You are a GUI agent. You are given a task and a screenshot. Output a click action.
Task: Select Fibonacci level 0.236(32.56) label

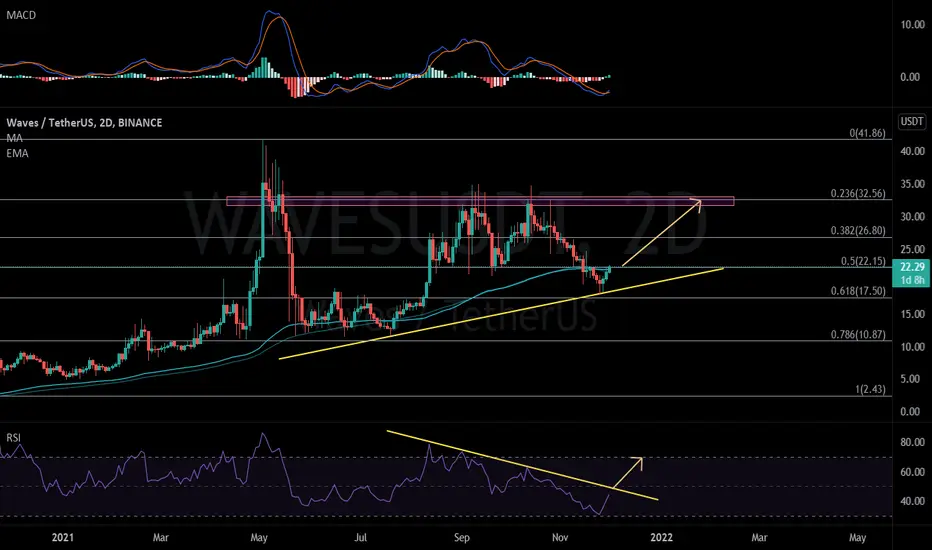coord(858,193)
